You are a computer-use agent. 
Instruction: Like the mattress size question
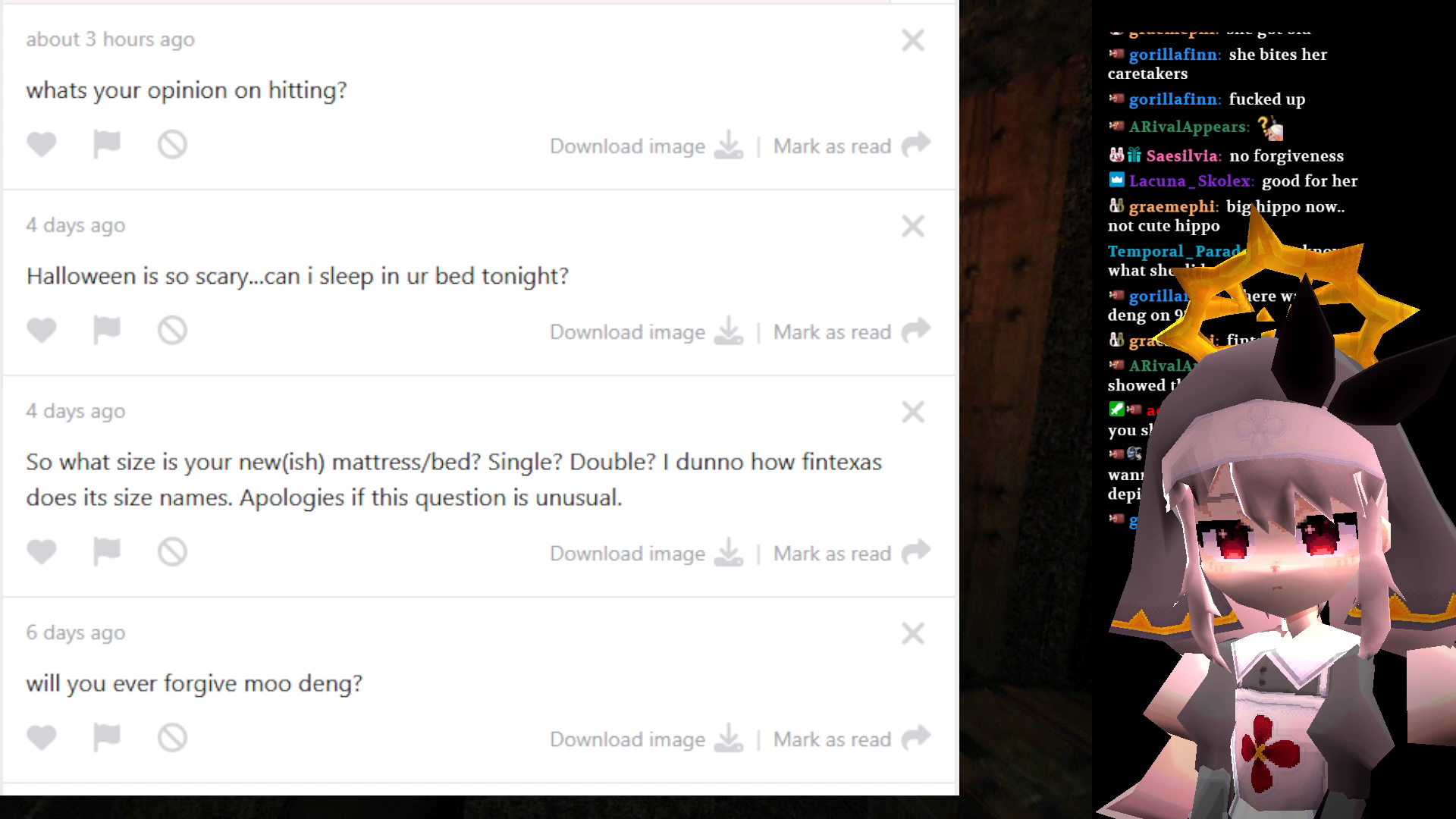[42, 551]
